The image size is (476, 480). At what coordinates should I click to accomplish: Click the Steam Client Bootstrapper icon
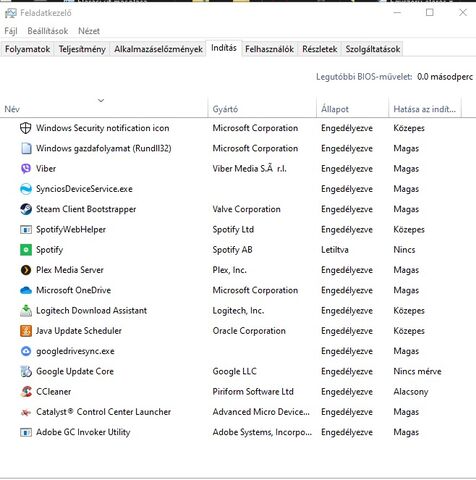26,209
